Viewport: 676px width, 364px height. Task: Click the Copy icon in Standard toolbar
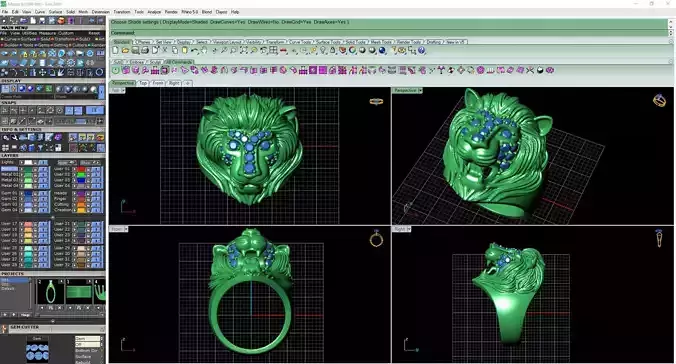click(x=175, y=50)
